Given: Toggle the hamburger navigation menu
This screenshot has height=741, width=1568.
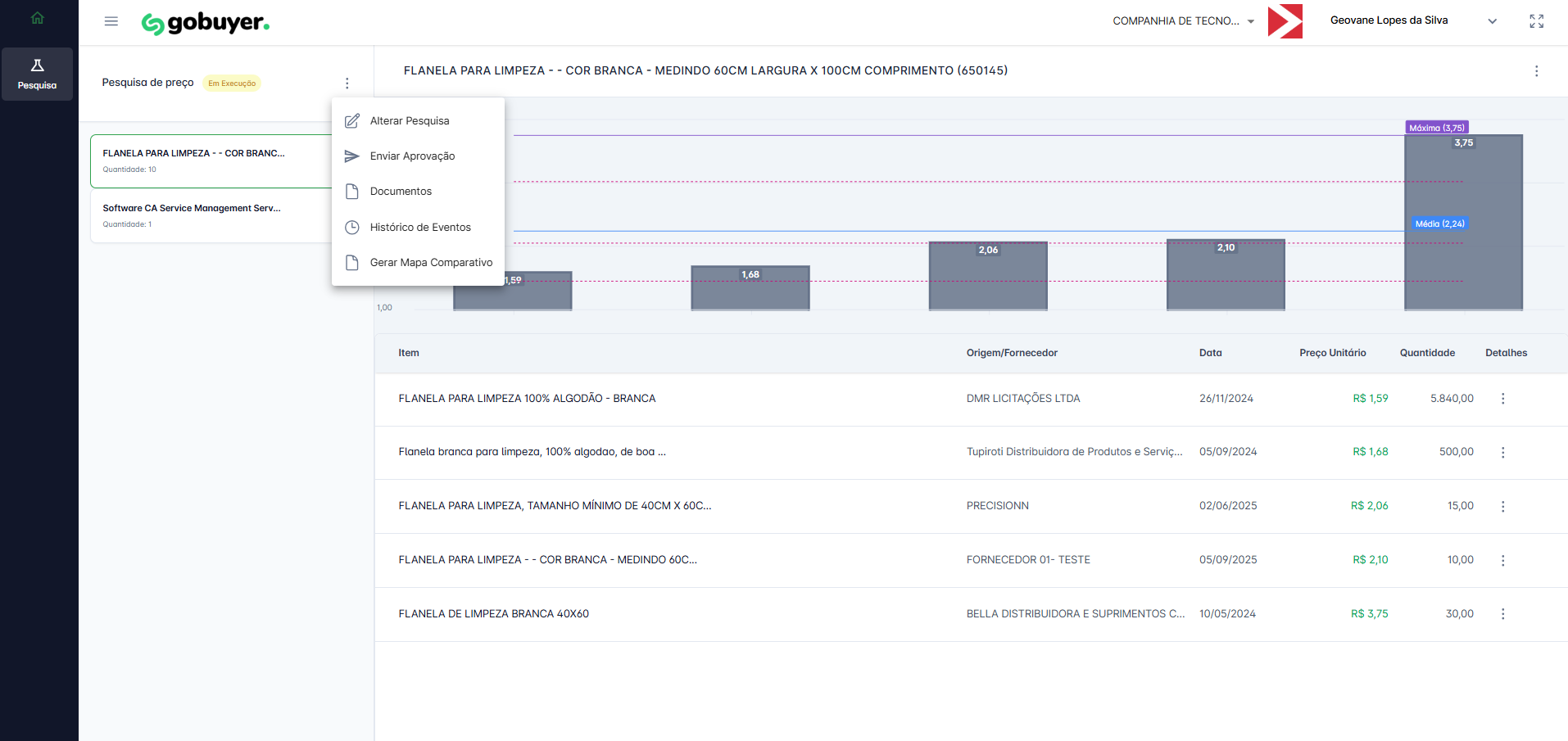Looking at the screenshot, I should pos(111,21).
